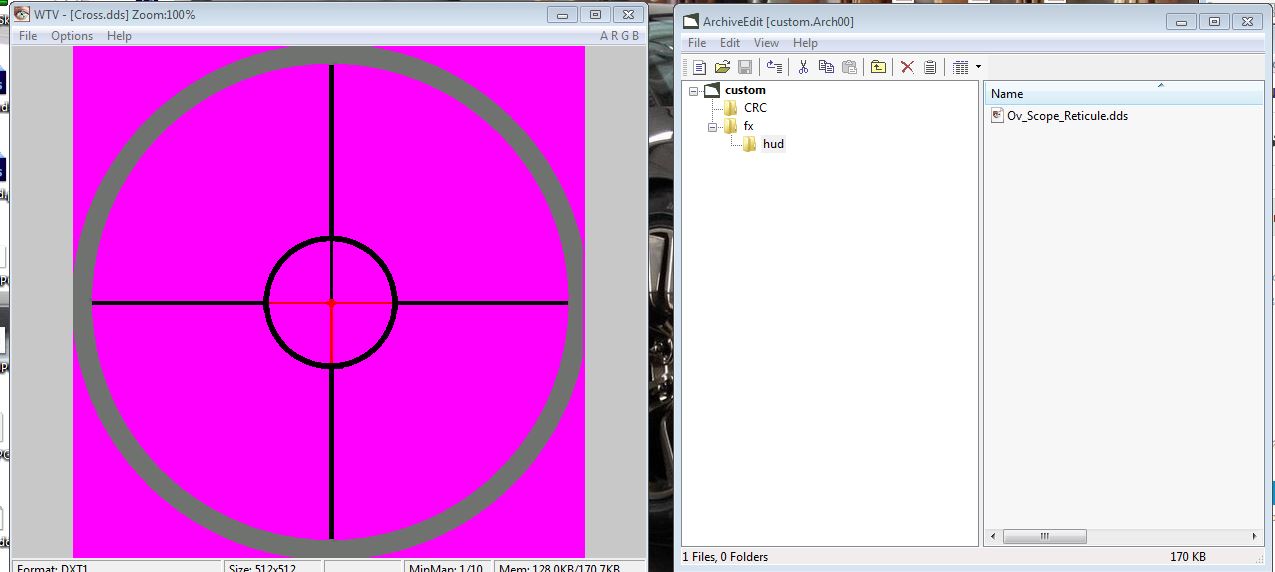Click the WTV window title bar icon
The image size is (1275, 572).
(22, 14)
